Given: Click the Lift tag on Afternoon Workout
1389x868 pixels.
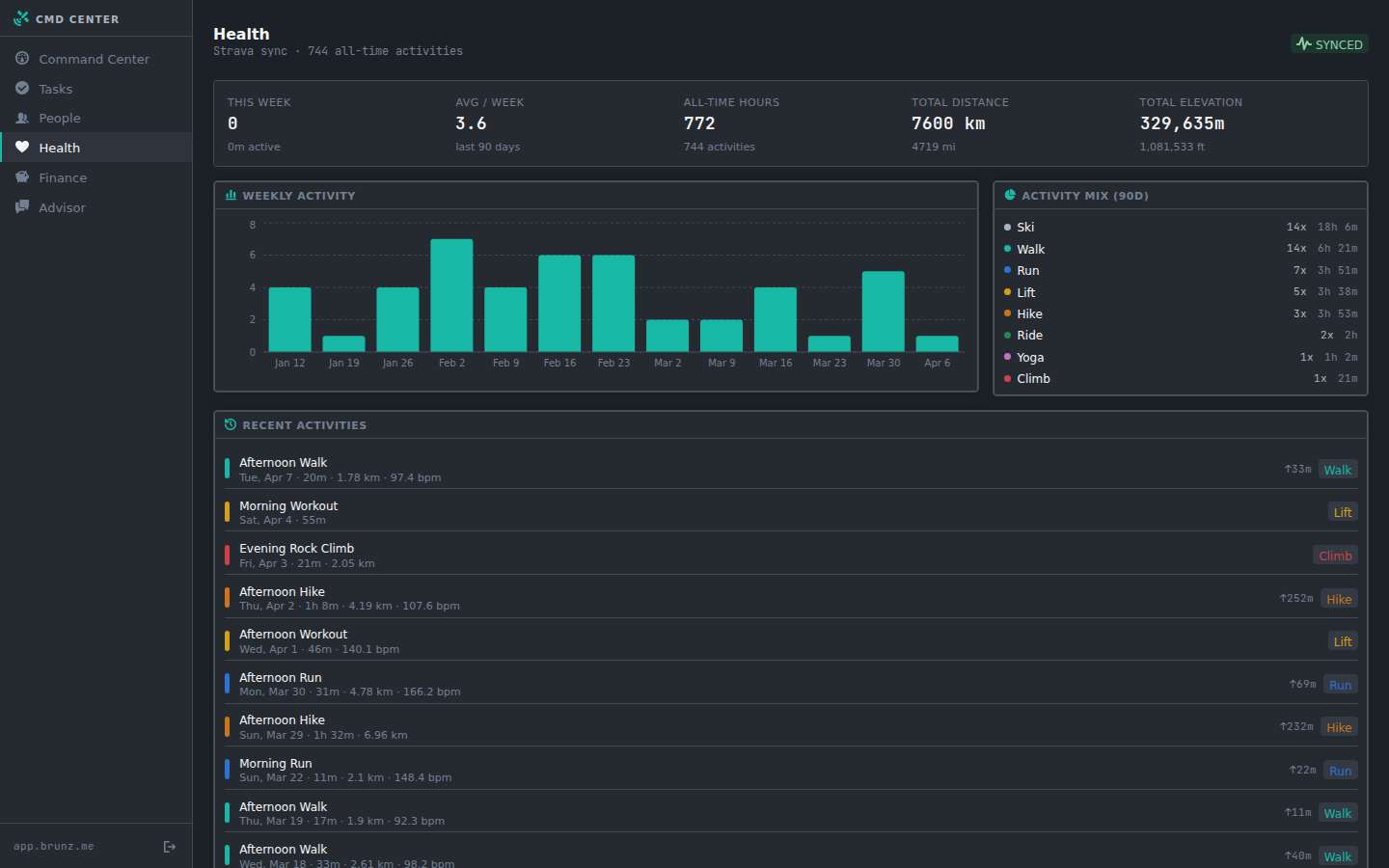Looking at the screenshot, I should coord(1343,641).
